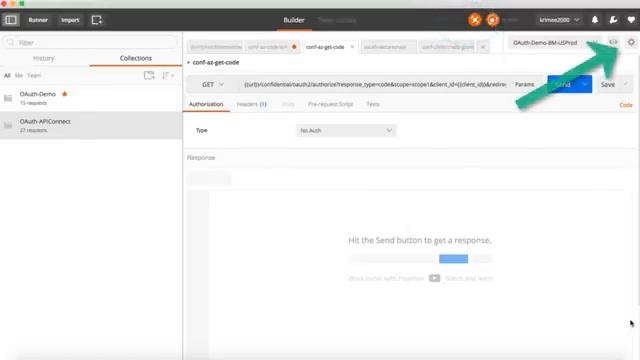Screen dimensions: 640x360
Task: Open a new window with the plus-window icon
Action: tap(97, 20)
